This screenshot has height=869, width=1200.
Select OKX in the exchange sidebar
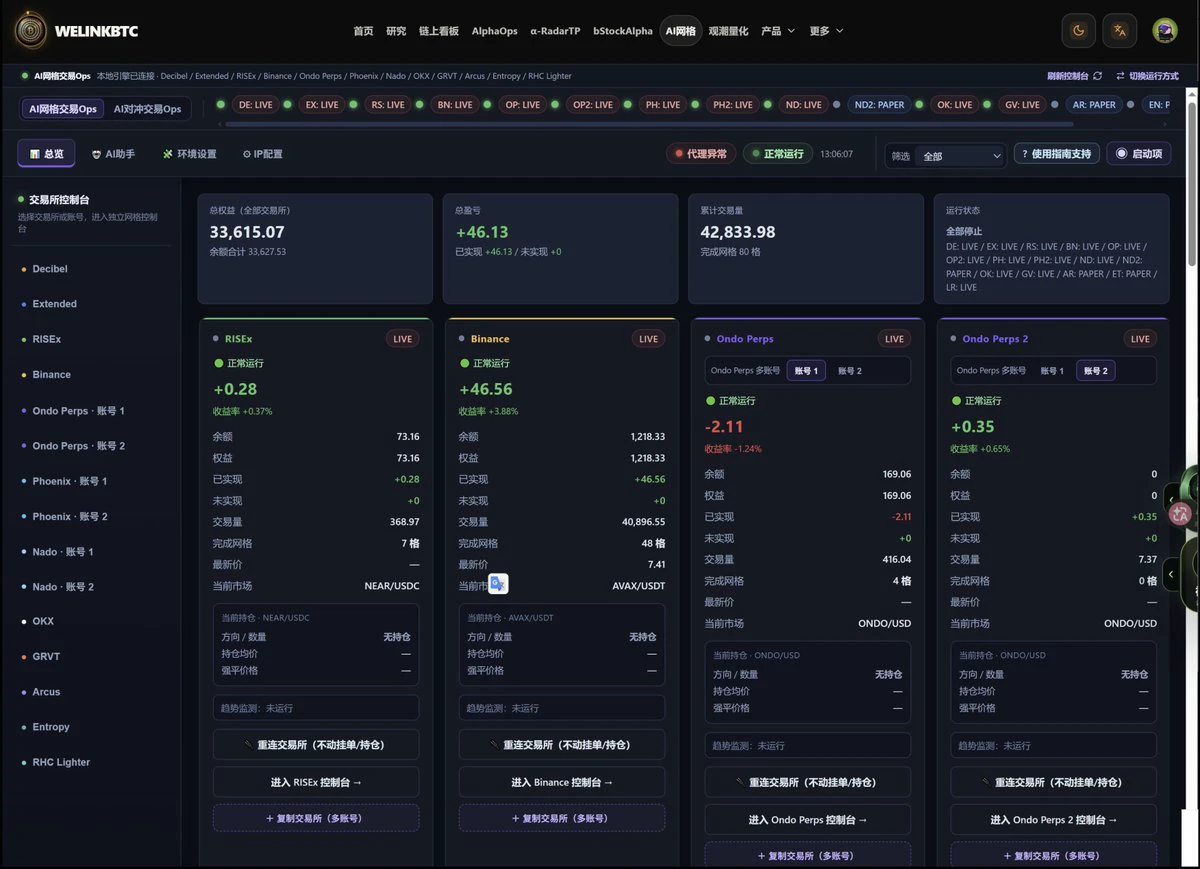coord(43,622)
